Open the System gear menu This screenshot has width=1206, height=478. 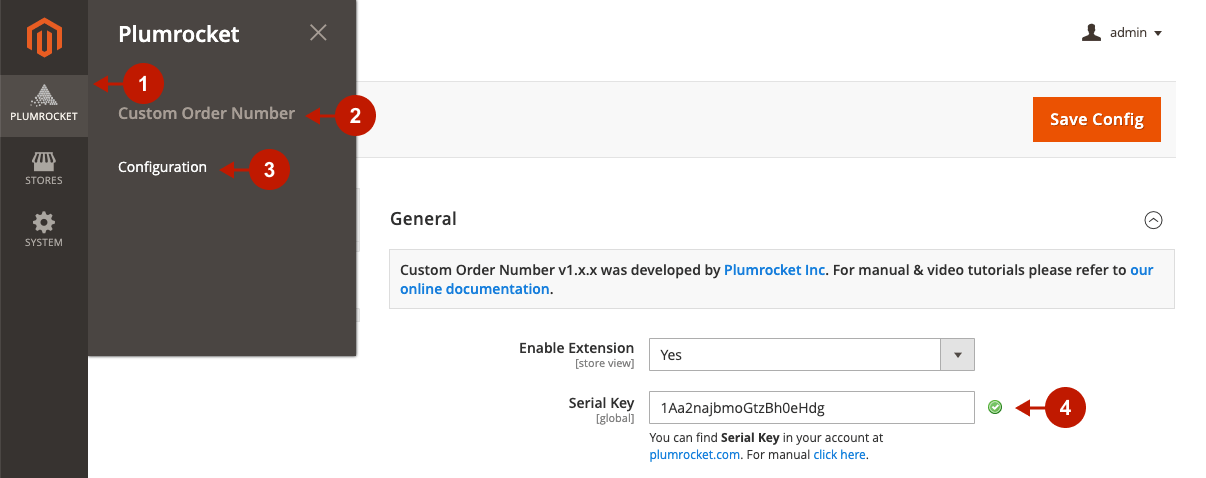44,229
